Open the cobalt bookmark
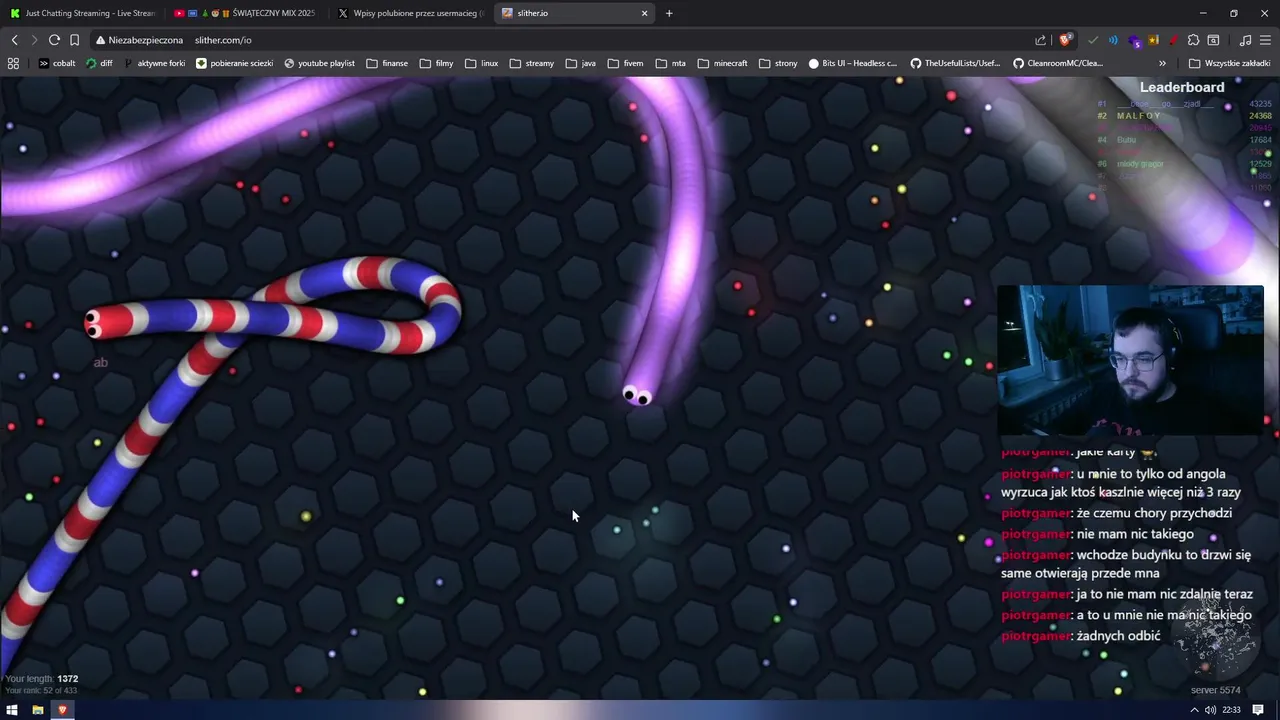This screenshot has height=720, width=1280. point(57,63)
